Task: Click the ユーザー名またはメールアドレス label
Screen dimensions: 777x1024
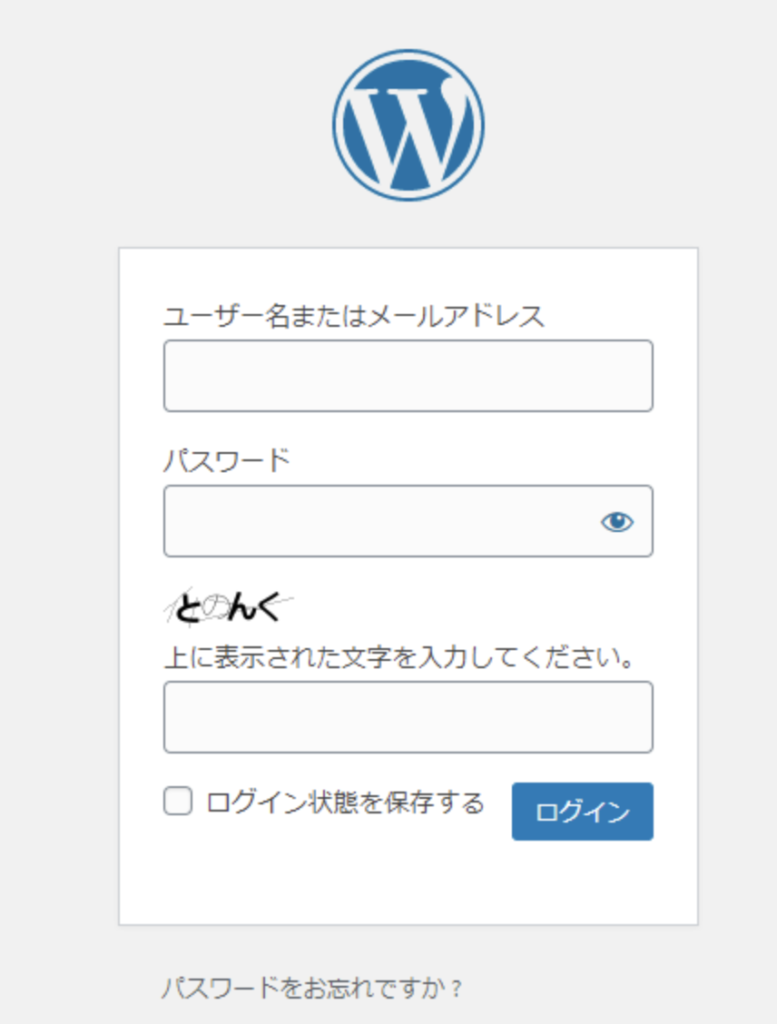Action: (354, 316)
